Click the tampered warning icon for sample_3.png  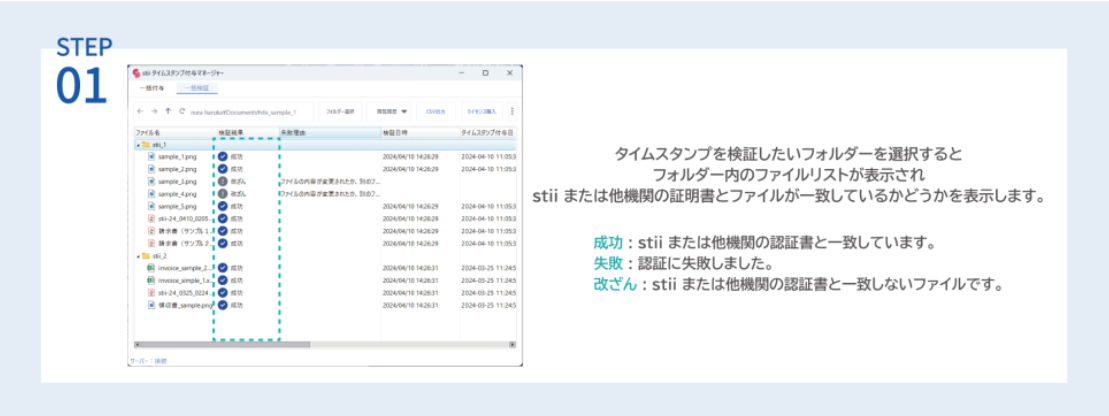[223, 181]
